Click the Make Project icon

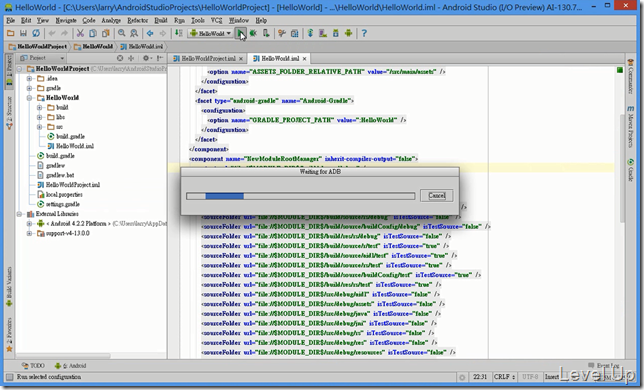(179, 33)
